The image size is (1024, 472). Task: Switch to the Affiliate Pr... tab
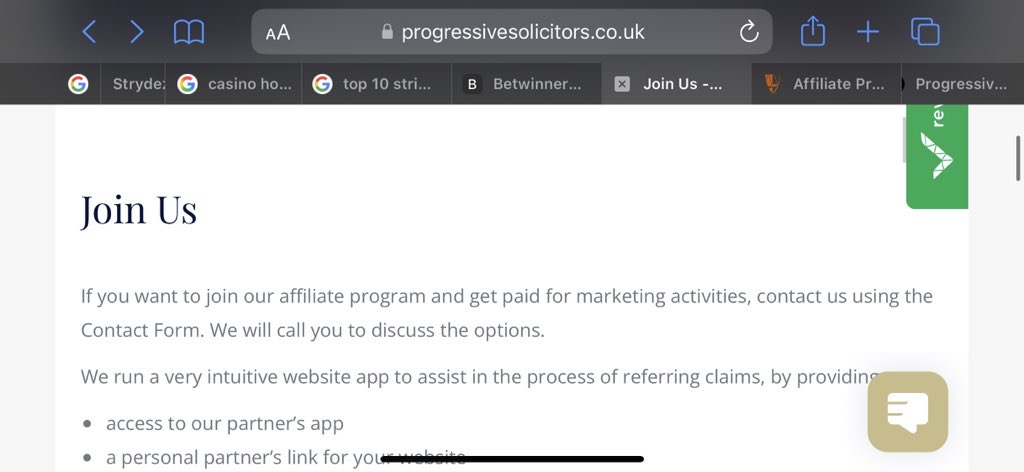pyautogui.click(x=826, y=84)
